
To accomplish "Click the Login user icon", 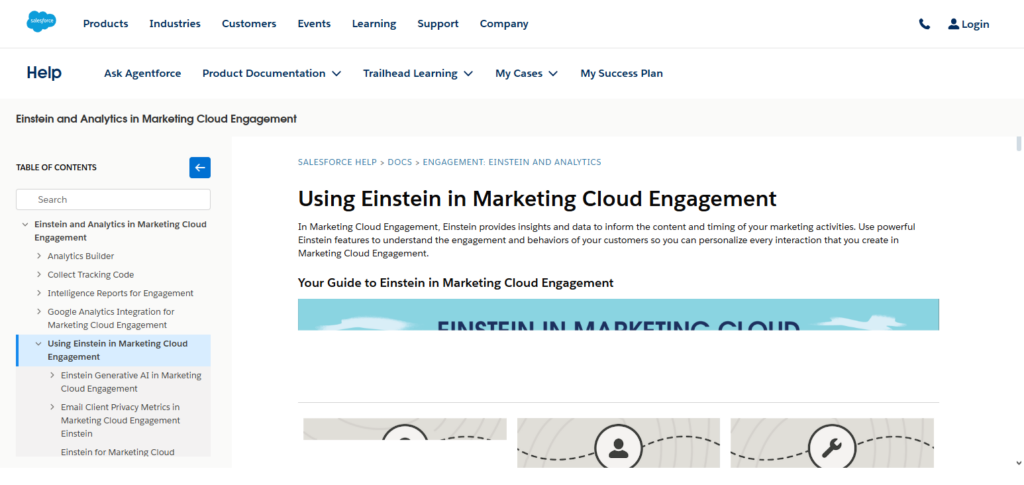I will (953, 24).
